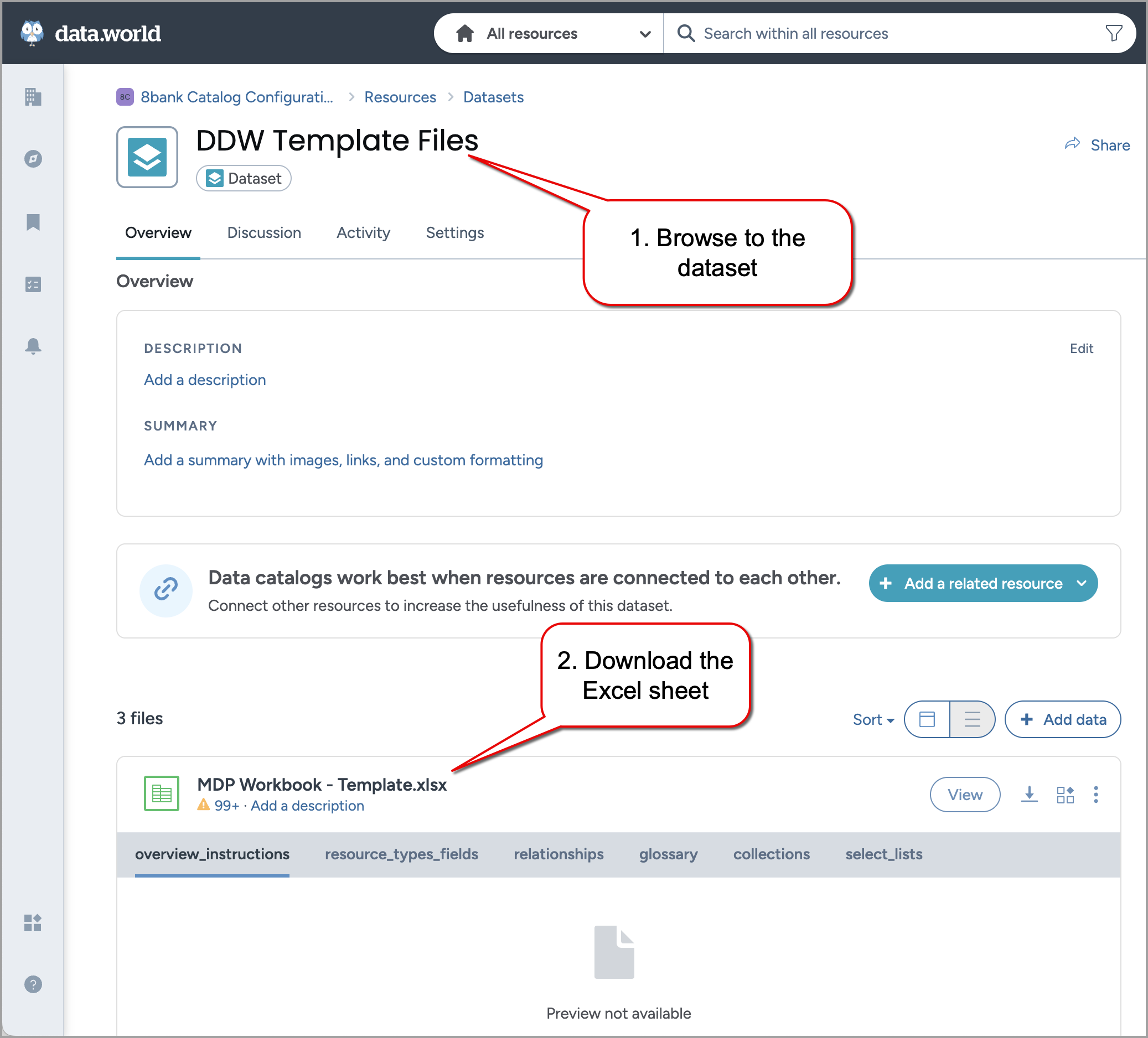The image size is (1148, 1038).
Task: Click the search filter funnel icon
Action: [1114, 33]
